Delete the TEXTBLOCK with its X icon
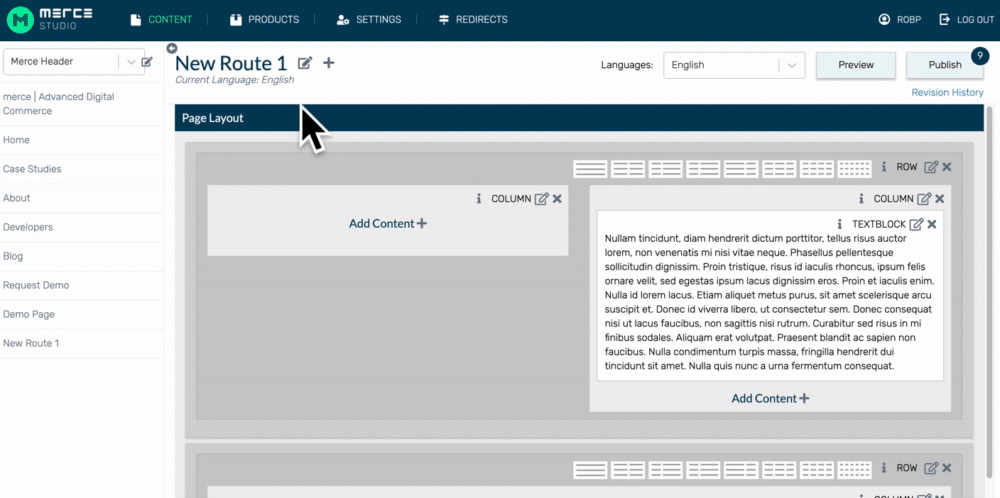 (932, 224)
